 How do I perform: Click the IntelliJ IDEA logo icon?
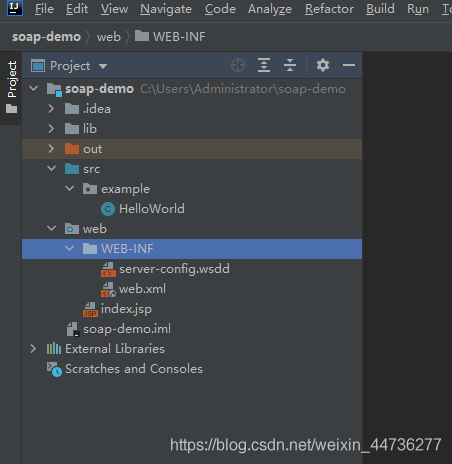click(x=15, y=8)
